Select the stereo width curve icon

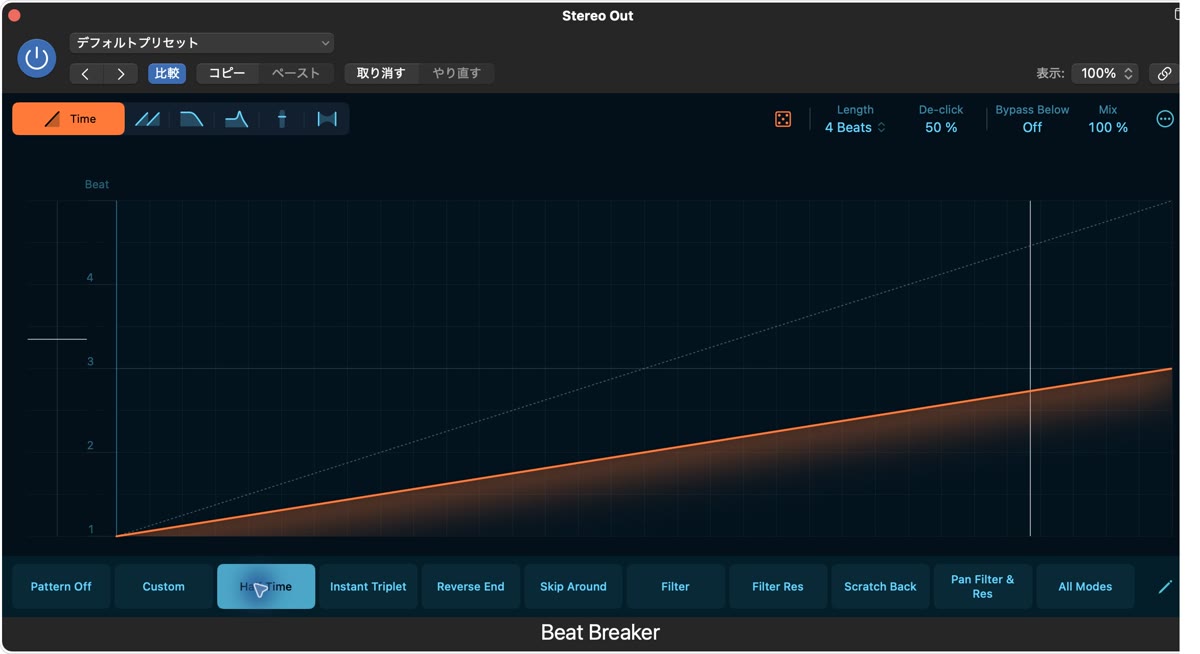[327, 119]
